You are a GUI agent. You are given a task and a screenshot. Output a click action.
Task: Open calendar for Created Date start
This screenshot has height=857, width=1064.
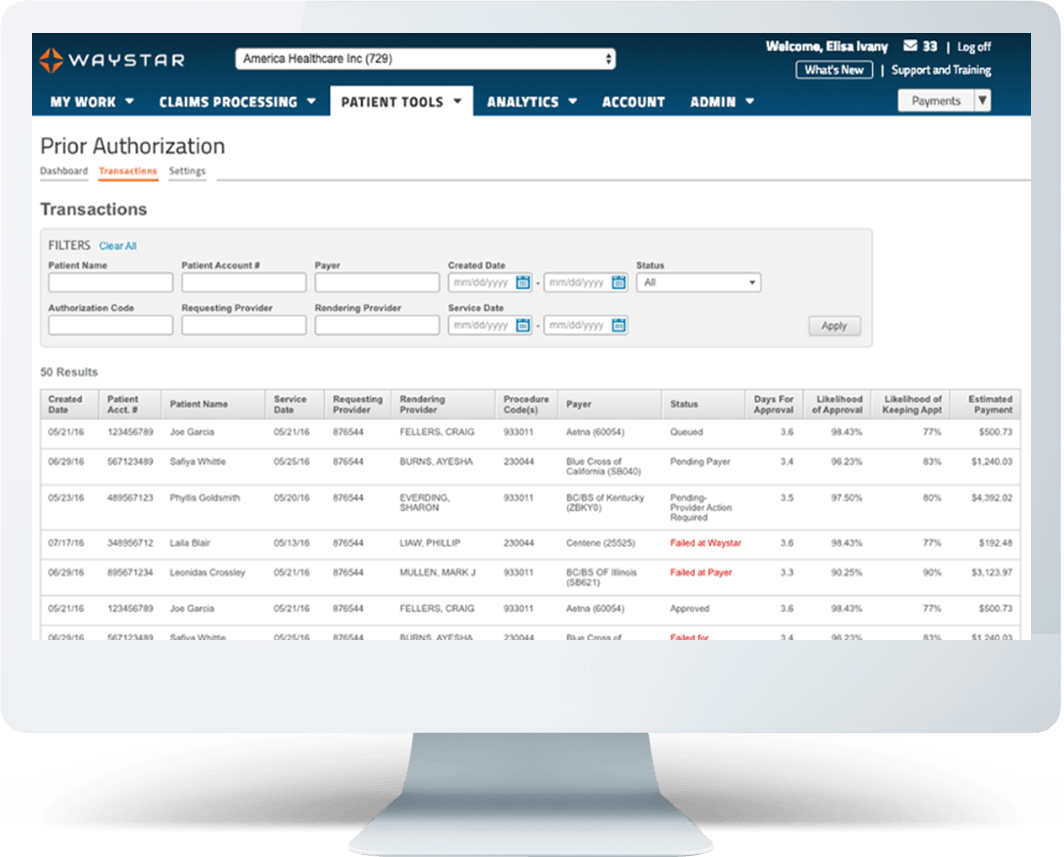[x=522, y=283]
